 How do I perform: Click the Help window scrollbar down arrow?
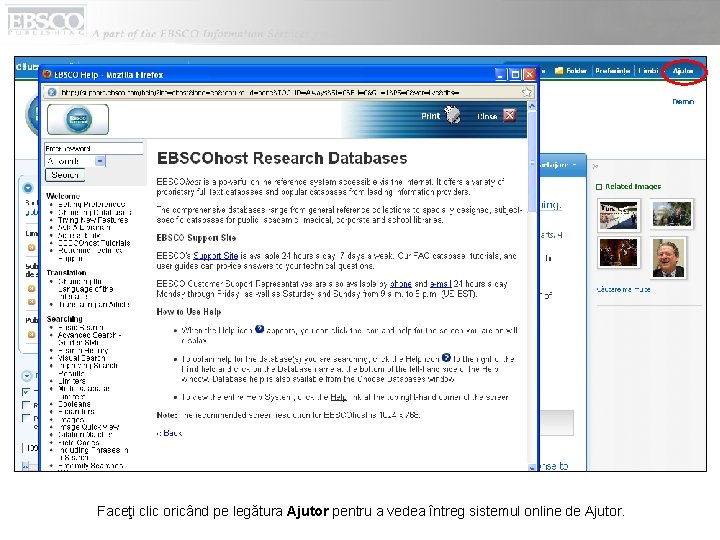click(x=532, y=467)
